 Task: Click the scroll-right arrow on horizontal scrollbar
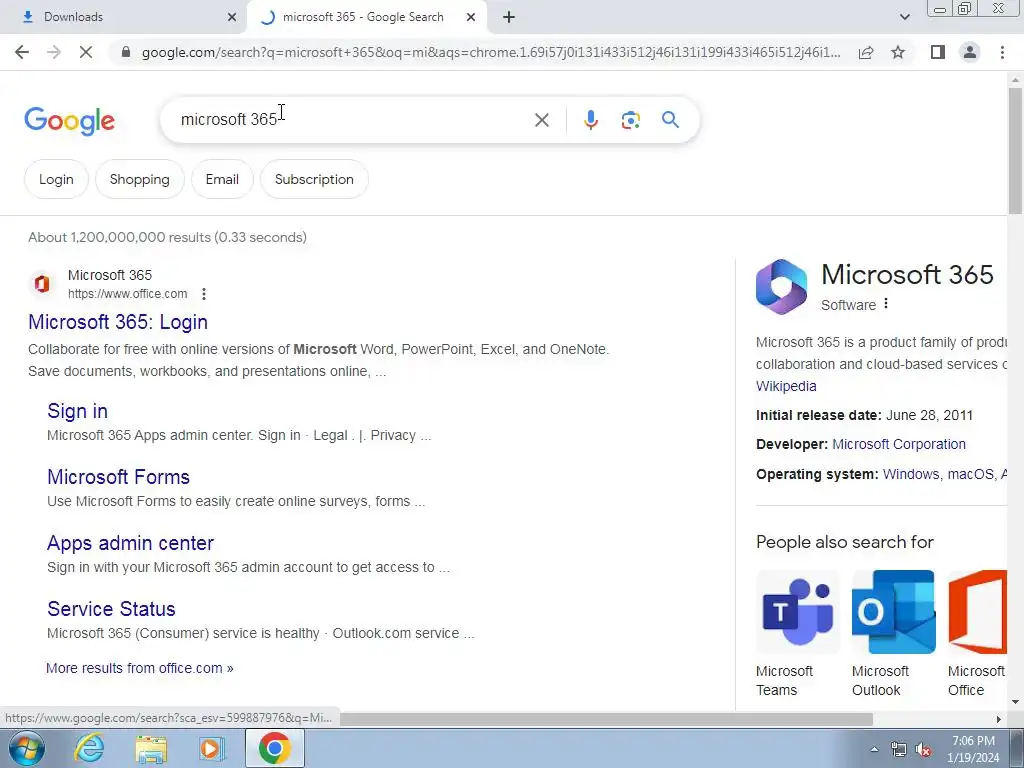pos(999,719)
